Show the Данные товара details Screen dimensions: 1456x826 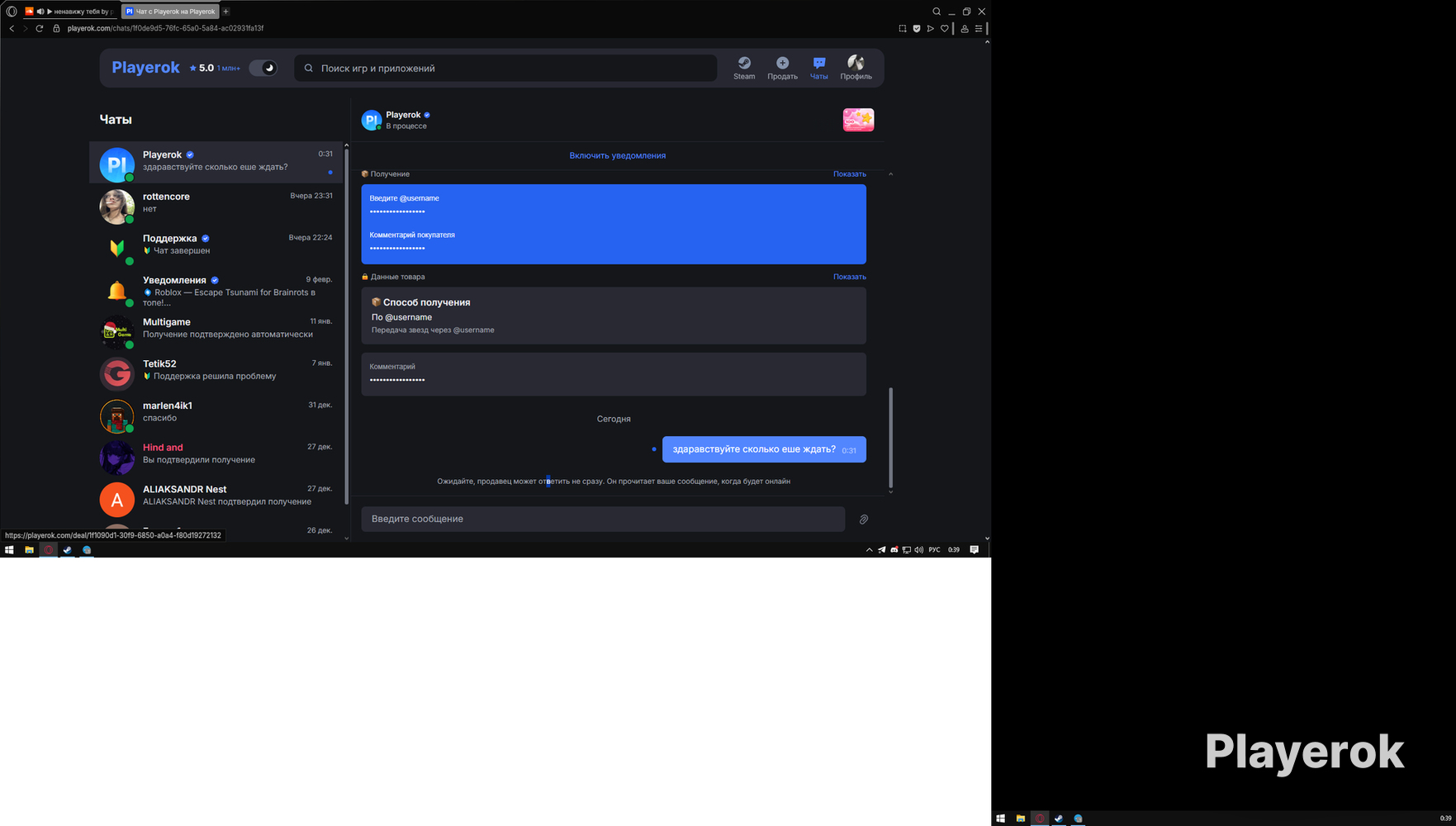(850, 277)
